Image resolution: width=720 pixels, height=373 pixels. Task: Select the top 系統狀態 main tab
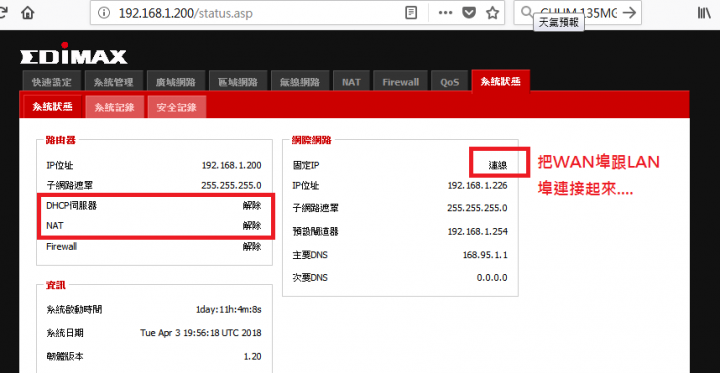(501, 81)
